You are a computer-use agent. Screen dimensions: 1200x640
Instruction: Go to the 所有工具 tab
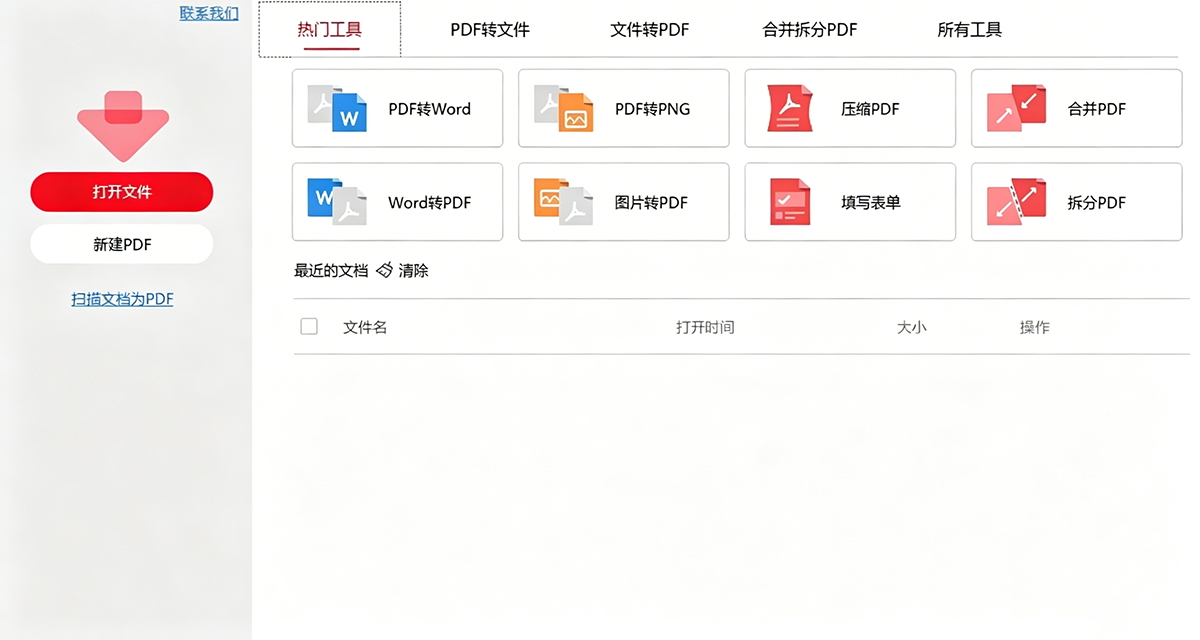tap(970, 30)
